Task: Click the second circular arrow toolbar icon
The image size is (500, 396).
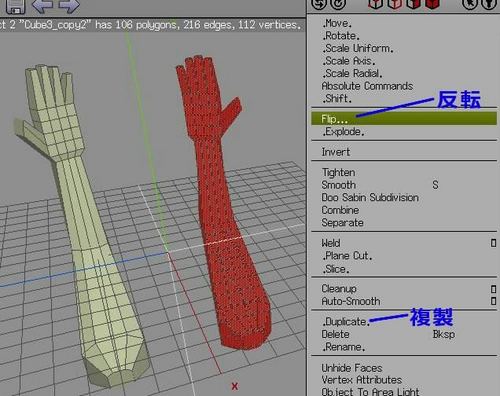Action: [338, 4]
